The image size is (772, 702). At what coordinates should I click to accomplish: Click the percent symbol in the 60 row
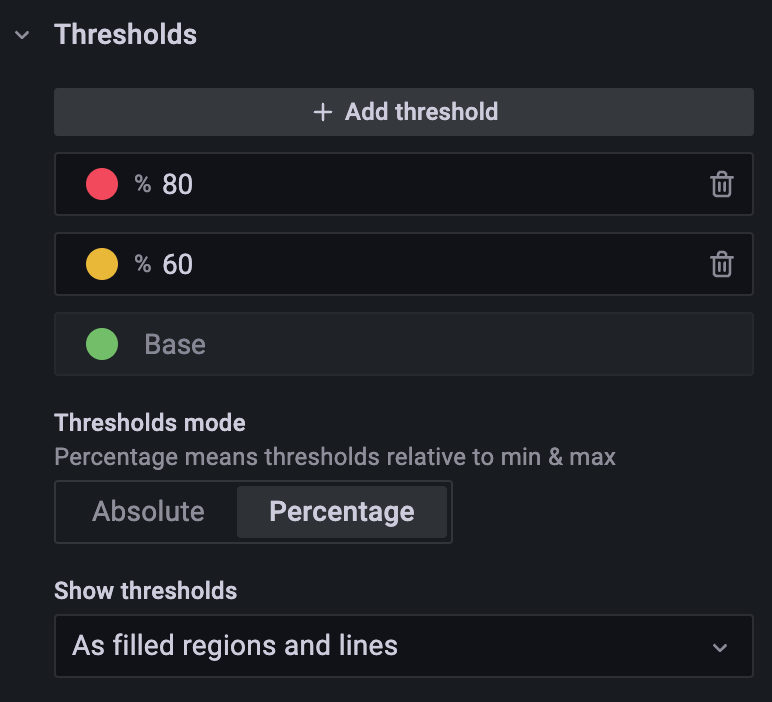point(143,264)
